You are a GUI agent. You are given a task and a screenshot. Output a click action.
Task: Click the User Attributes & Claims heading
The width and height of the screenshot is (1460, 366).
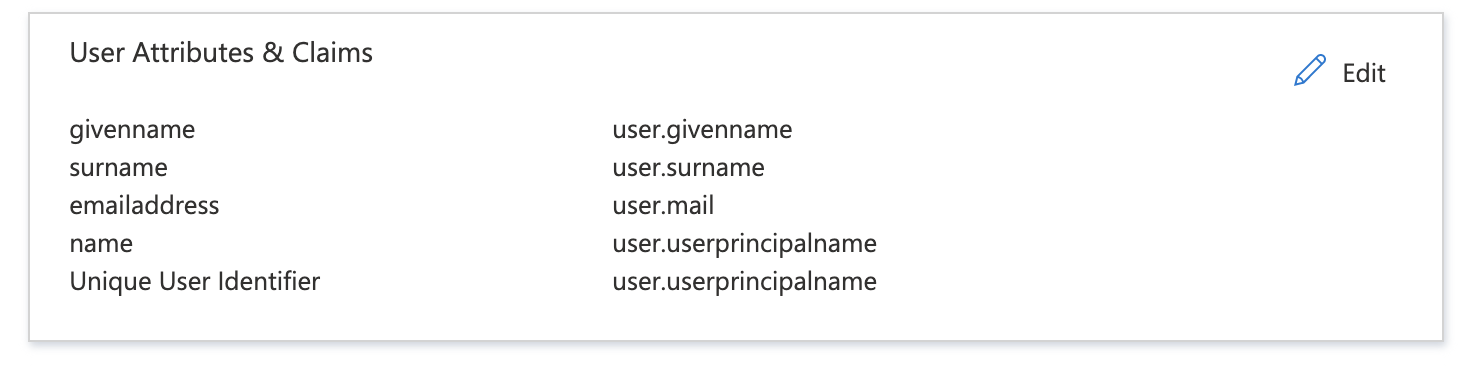[x=221, y=53]
